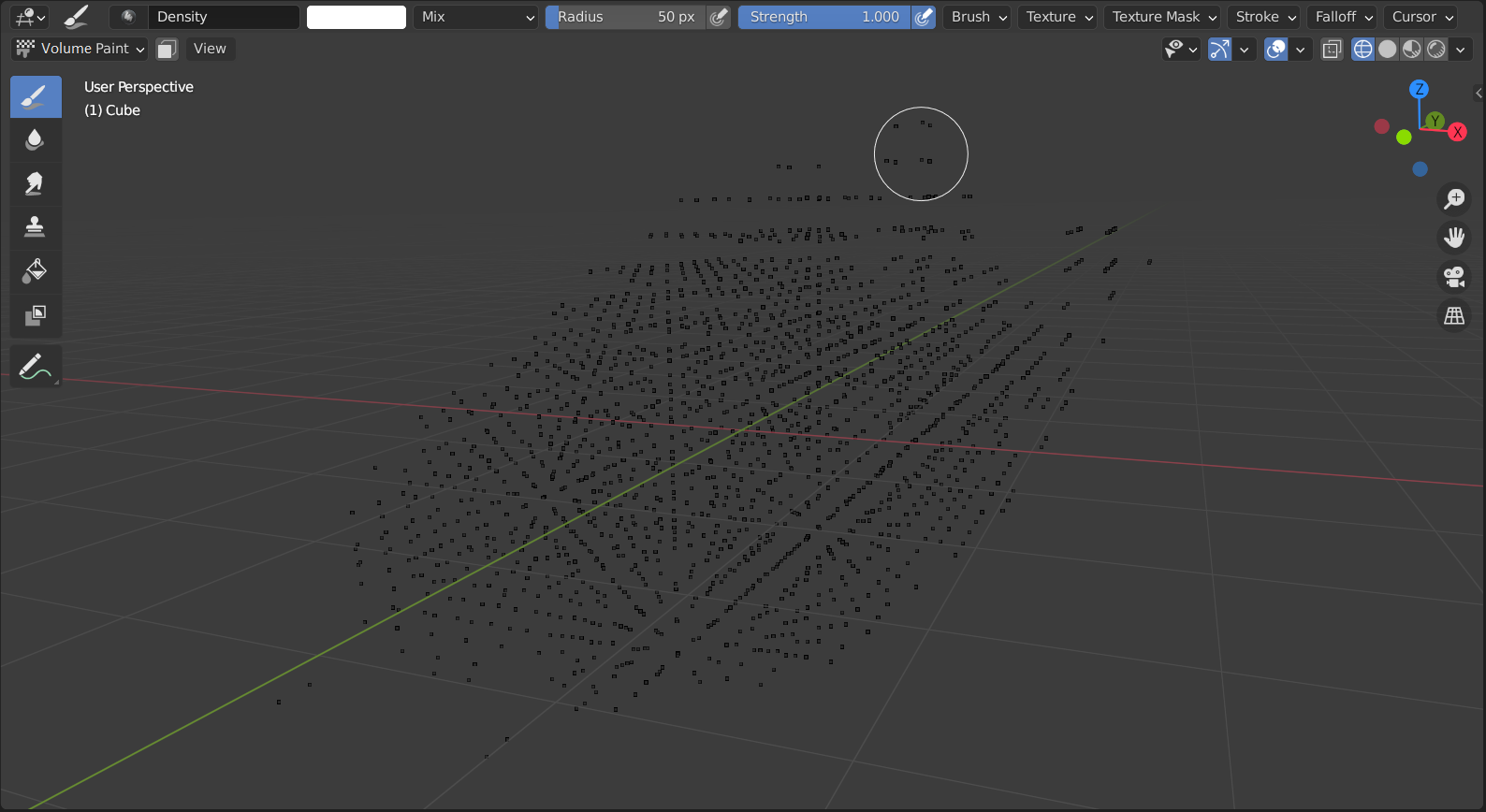Viewport: 1486px width, 812px height.
Task: Select the Fill bucket tool
Action: click(x=36, y=271)
